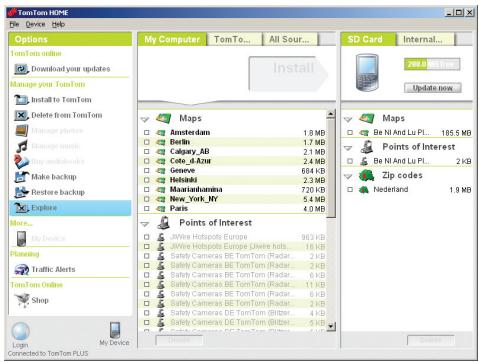Click the list scrollbar down arrow
This screenshot has width=479, height=362.
click(x=331, y=326)
